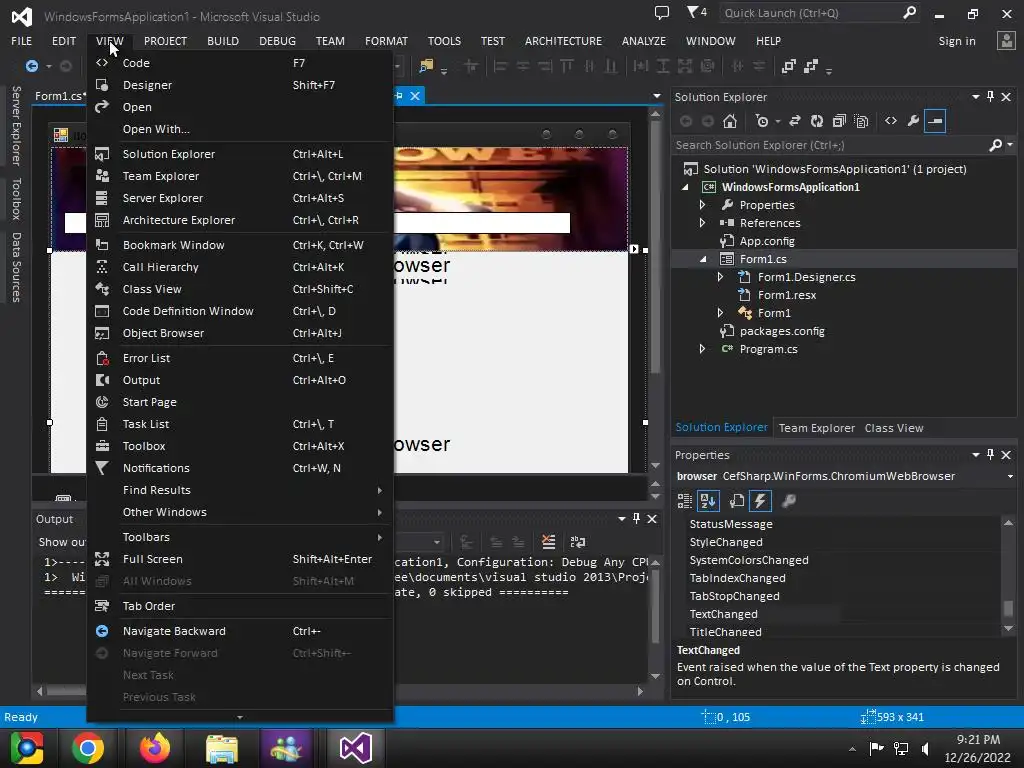
Task: Open Solution Explorer from View menu
Action: click(240, 154)
